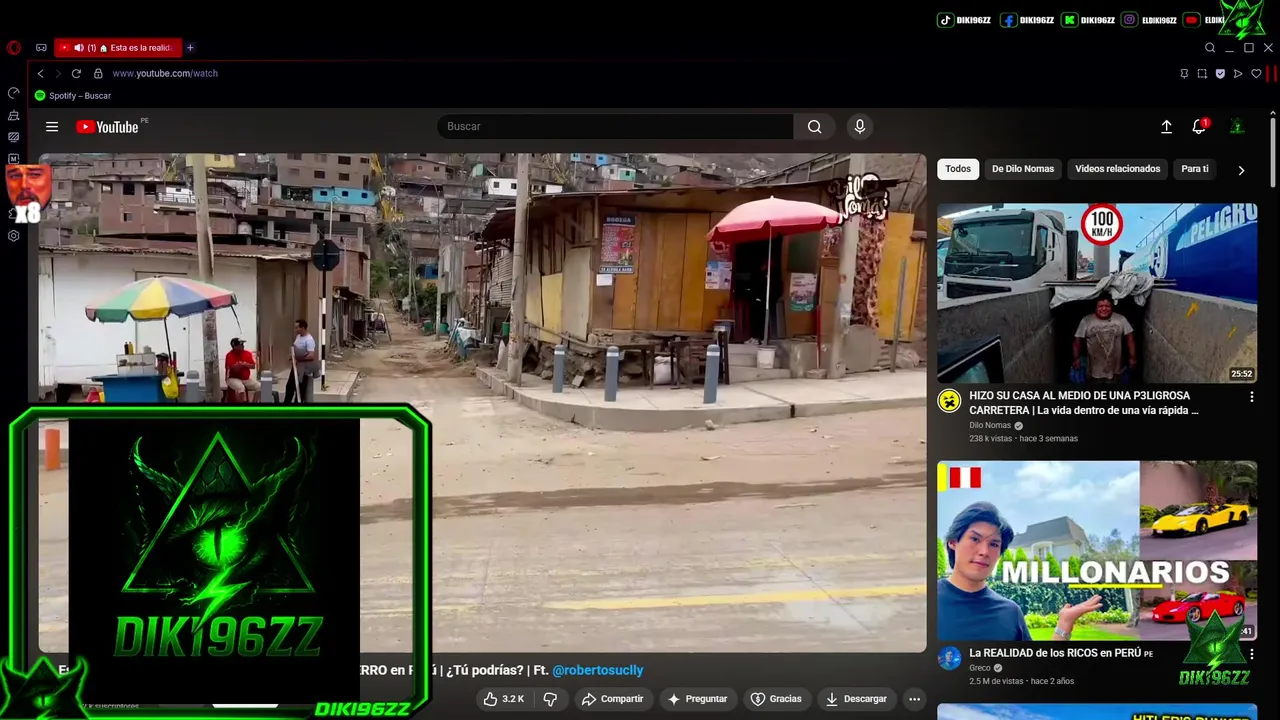Show more filter chips with right chevron
The width and height of the screenshot is (1280, 720).
tap(1241, 170)
